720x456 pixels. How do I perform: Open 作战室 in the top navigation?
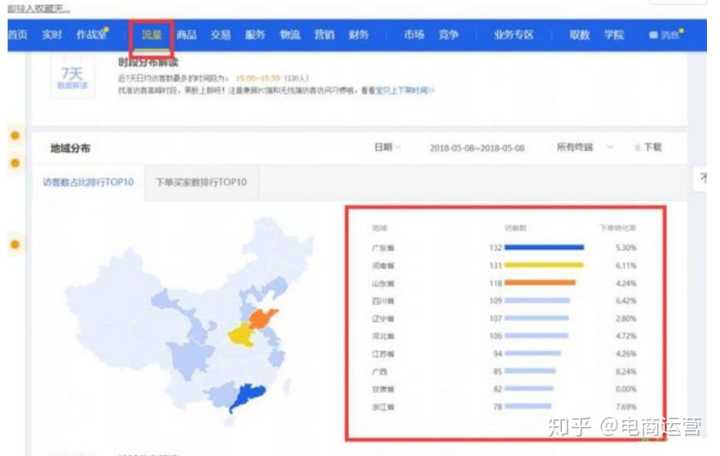(91, 35)
